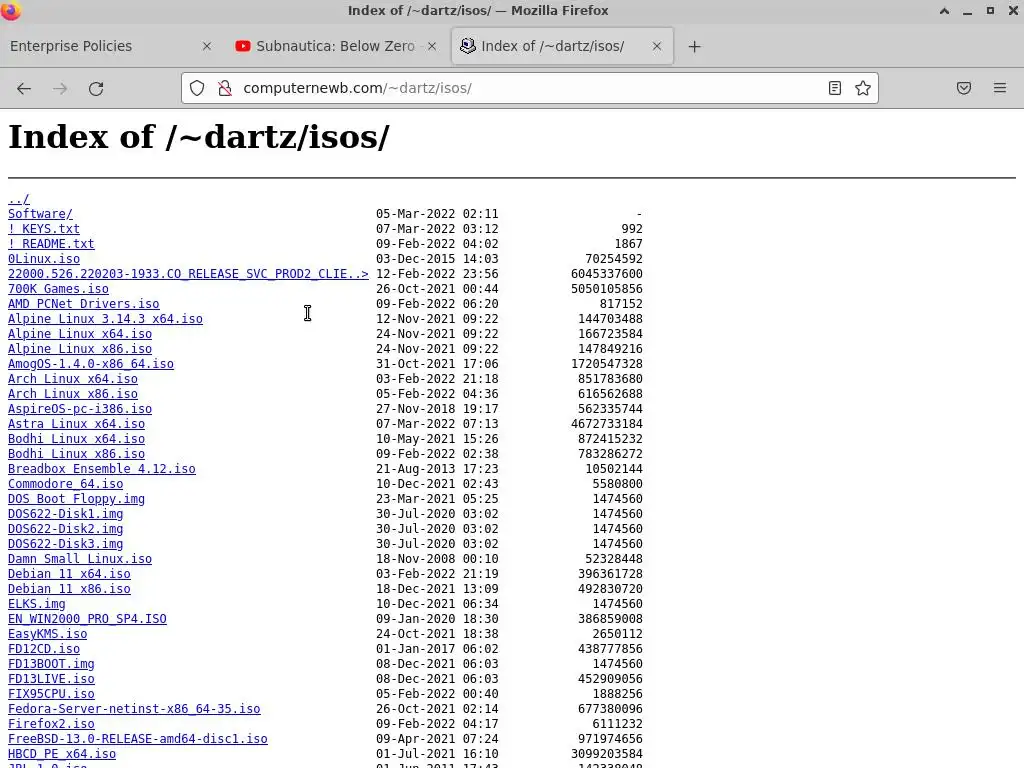This screenshot has width=1024, height=768.
Task: Download Alpine_Linux_x86.iso
Action: 80,349
